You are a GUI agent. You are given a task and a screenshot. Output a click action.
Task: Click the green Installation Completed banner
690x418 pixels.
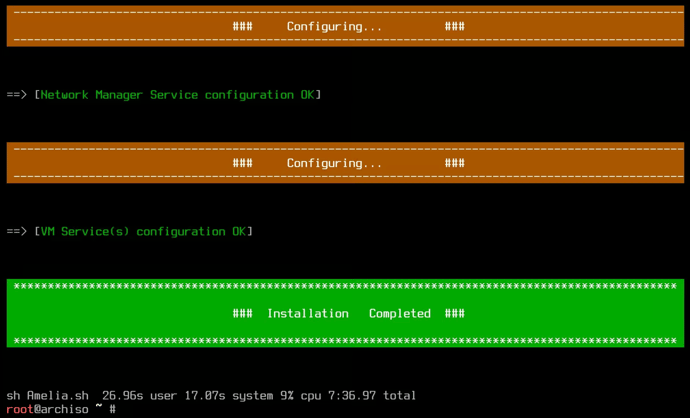click(x=345, y=313)
